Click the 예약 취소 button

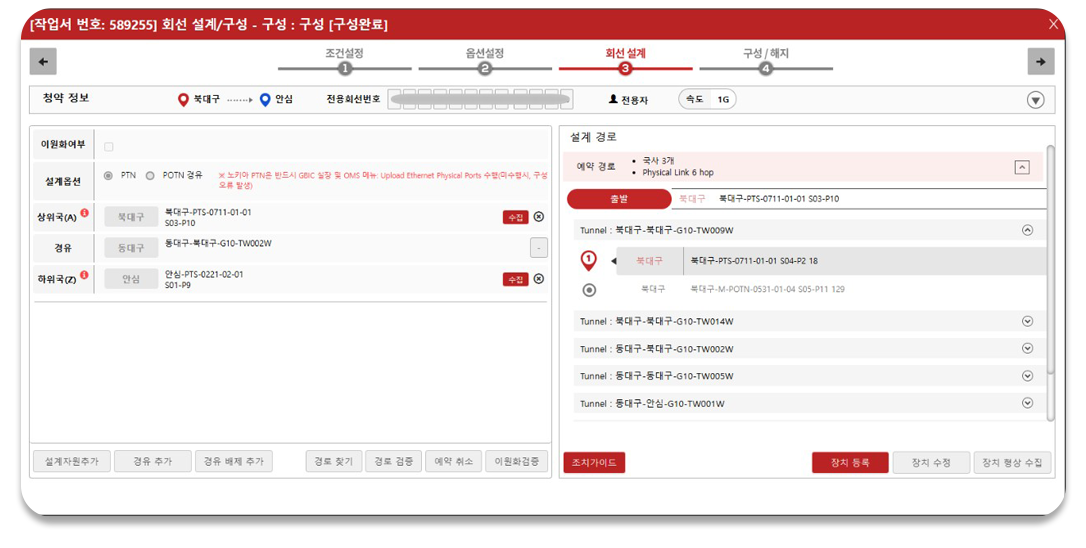[454, 461]
